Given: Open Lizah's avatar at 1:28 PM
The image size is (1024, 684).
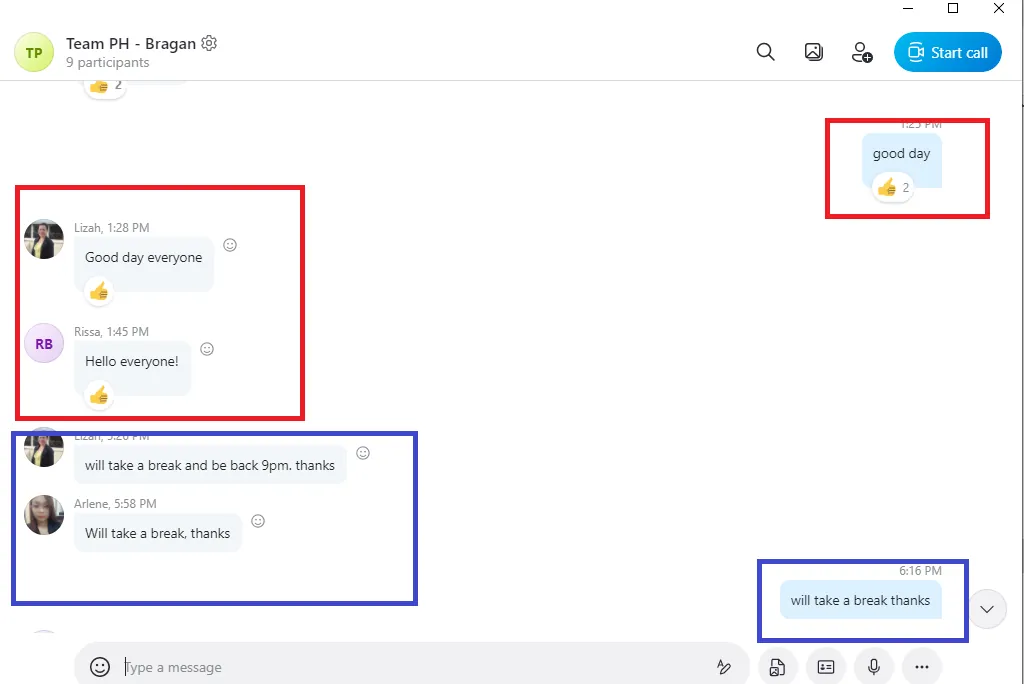Looking at the screenshot, I should point(44,239).
